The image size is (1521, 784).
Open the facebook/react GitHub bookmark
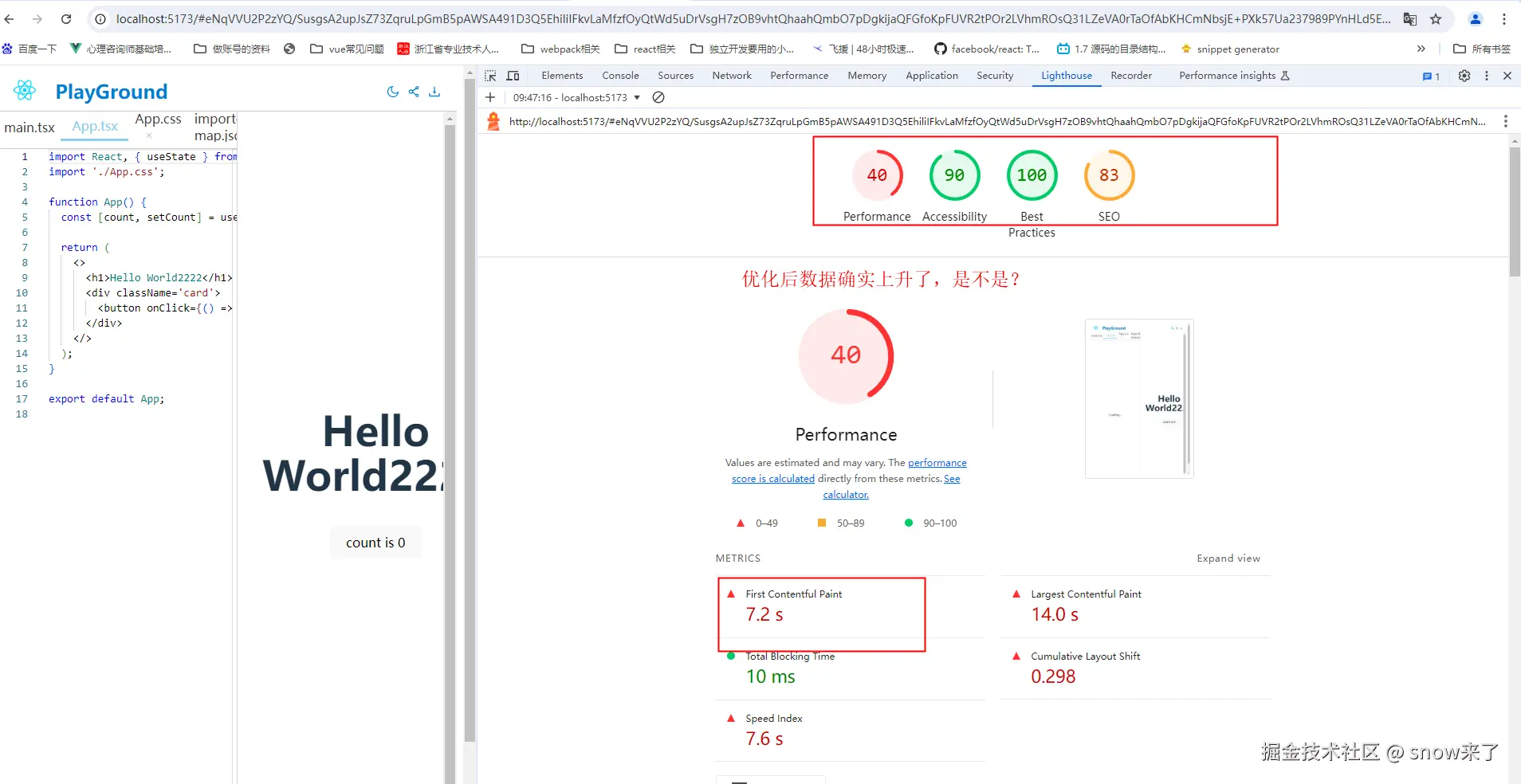[987, 49]
